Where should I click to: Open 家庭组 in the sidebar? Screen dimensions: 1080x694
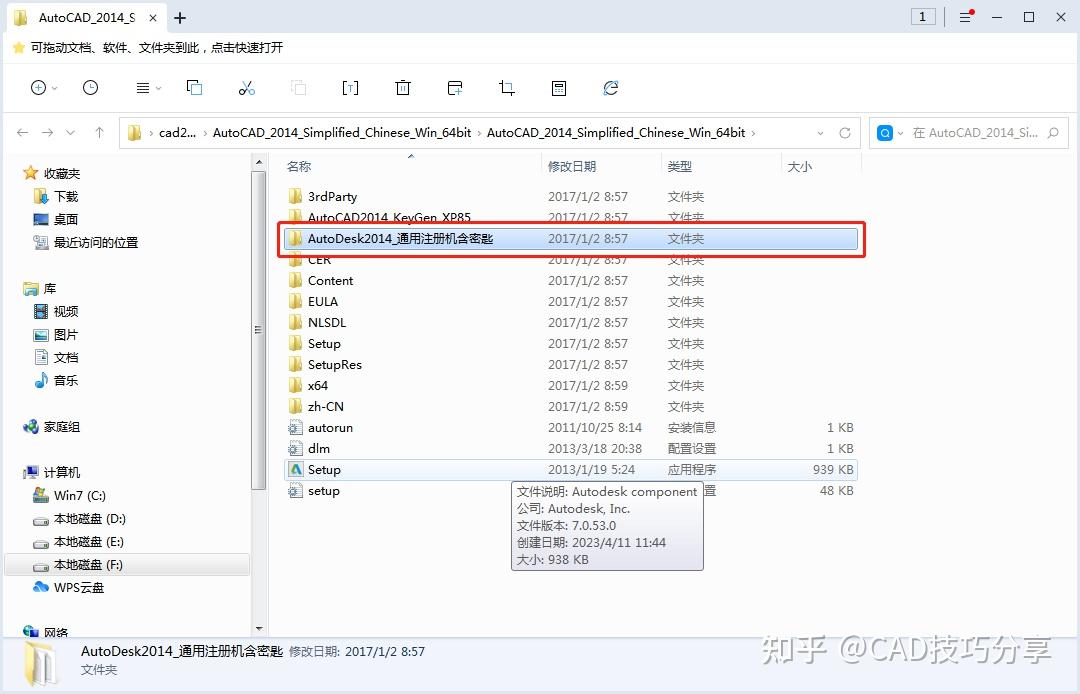click(x=52, y=427)
